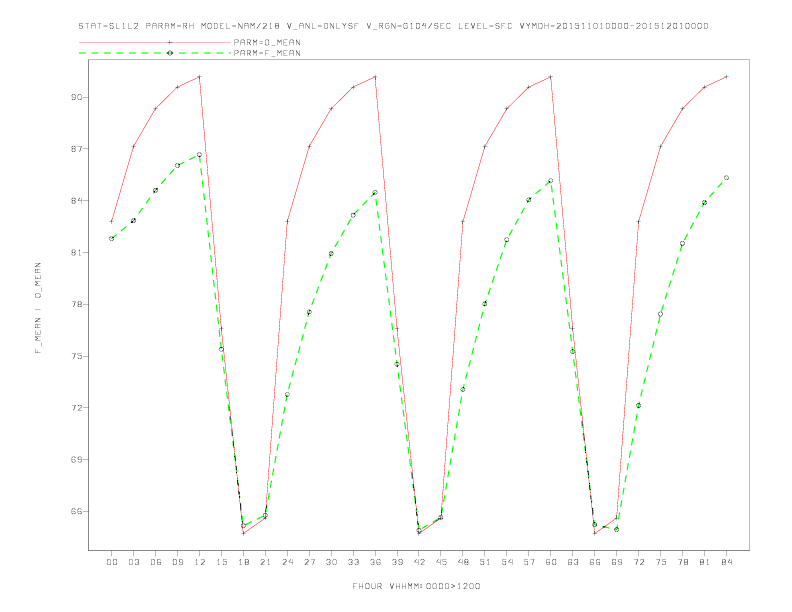Click the x-axis tick label 39
This screenshot has width=792, height=612.
pyautogui.click(x=397, y=562)
